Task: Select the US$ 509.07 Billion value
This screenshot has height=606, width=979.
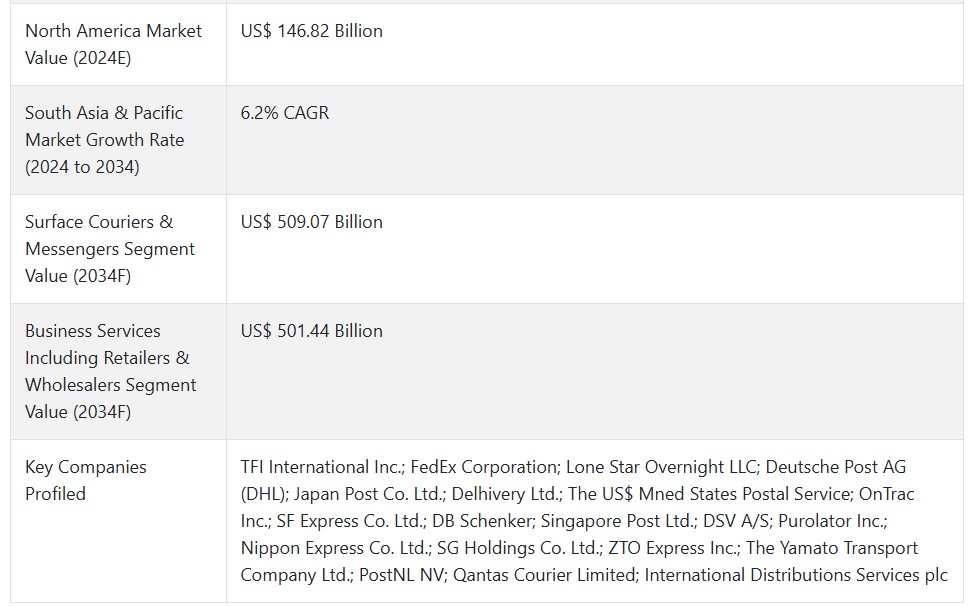Action: point(312,222)
